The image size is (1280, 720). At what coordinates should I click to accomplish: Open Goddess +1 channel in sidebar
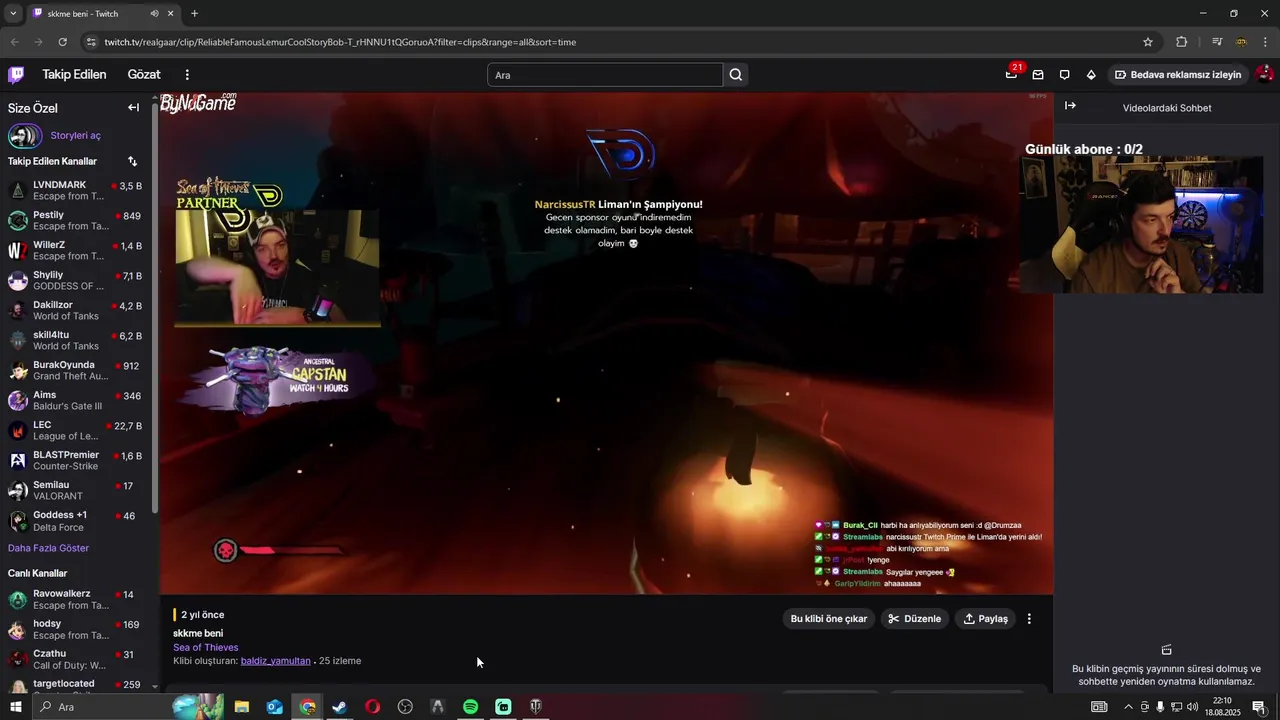pos(76,521)
